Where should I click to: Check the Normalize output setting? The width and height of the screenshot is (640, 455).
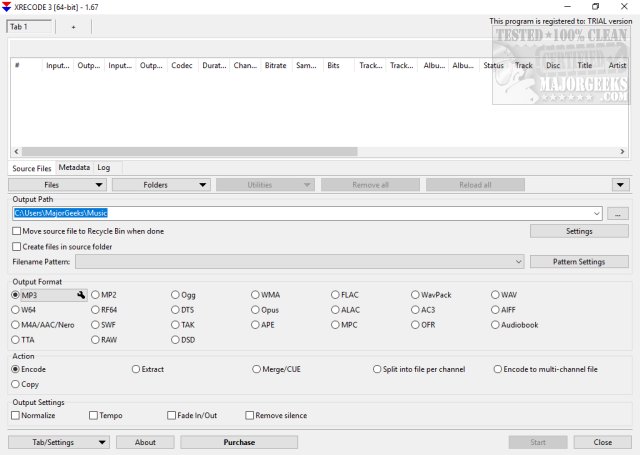(16, 415)
